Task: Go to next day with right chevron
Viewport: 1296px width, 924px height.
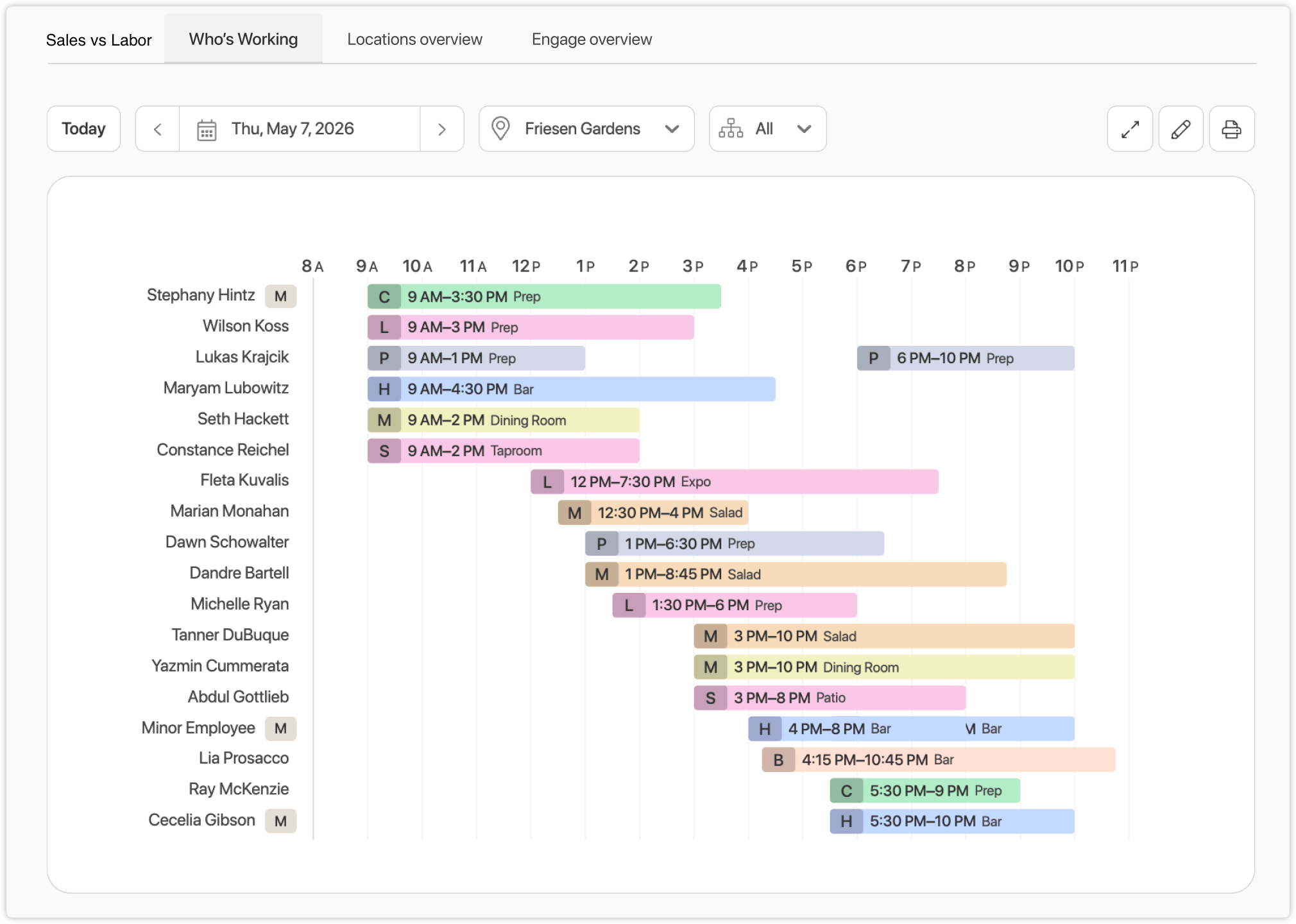Action: 441,129
